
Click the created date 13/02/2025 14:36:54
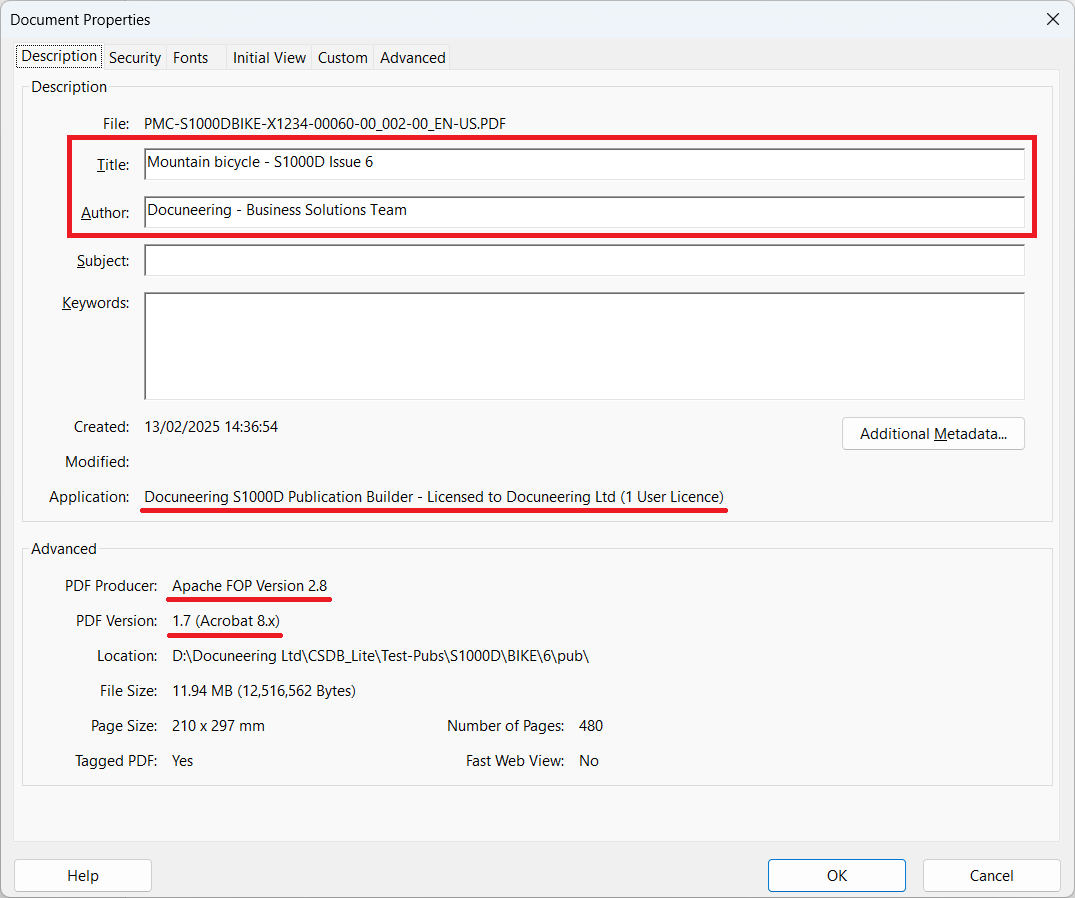coord(211,427)
